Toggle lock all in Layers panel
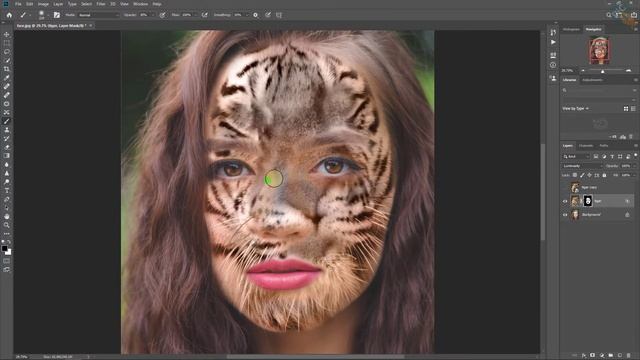 point(604,175)
